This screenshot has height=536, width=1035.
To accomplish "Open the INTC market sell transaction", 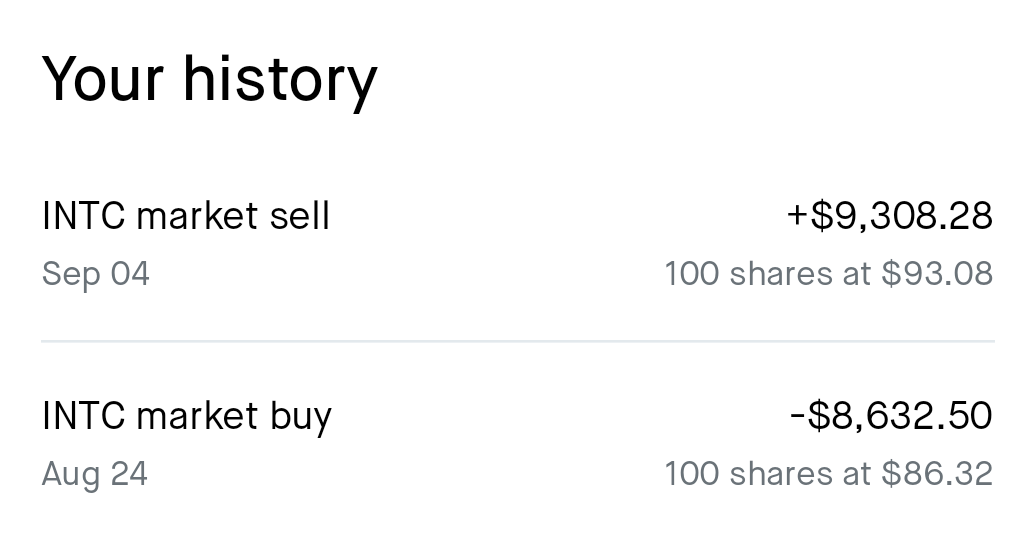I will [518, 244].
